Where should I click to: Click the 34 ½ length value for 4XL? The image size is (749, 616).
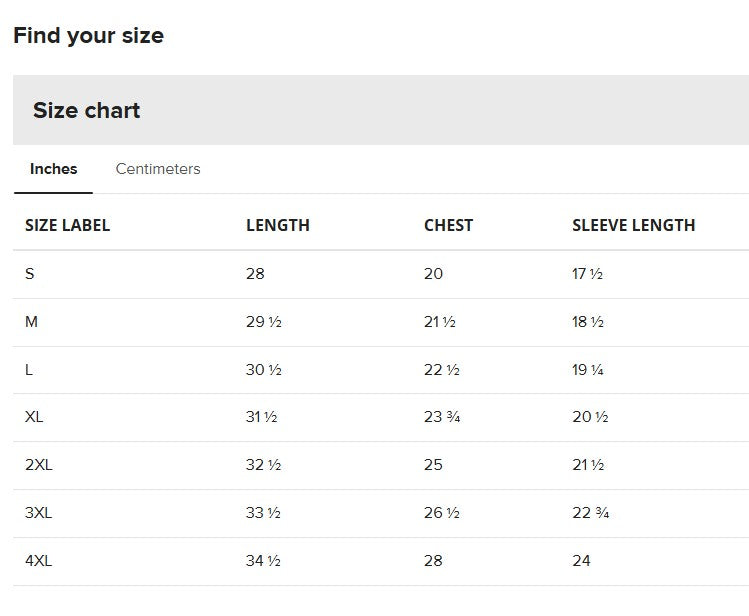263,561
